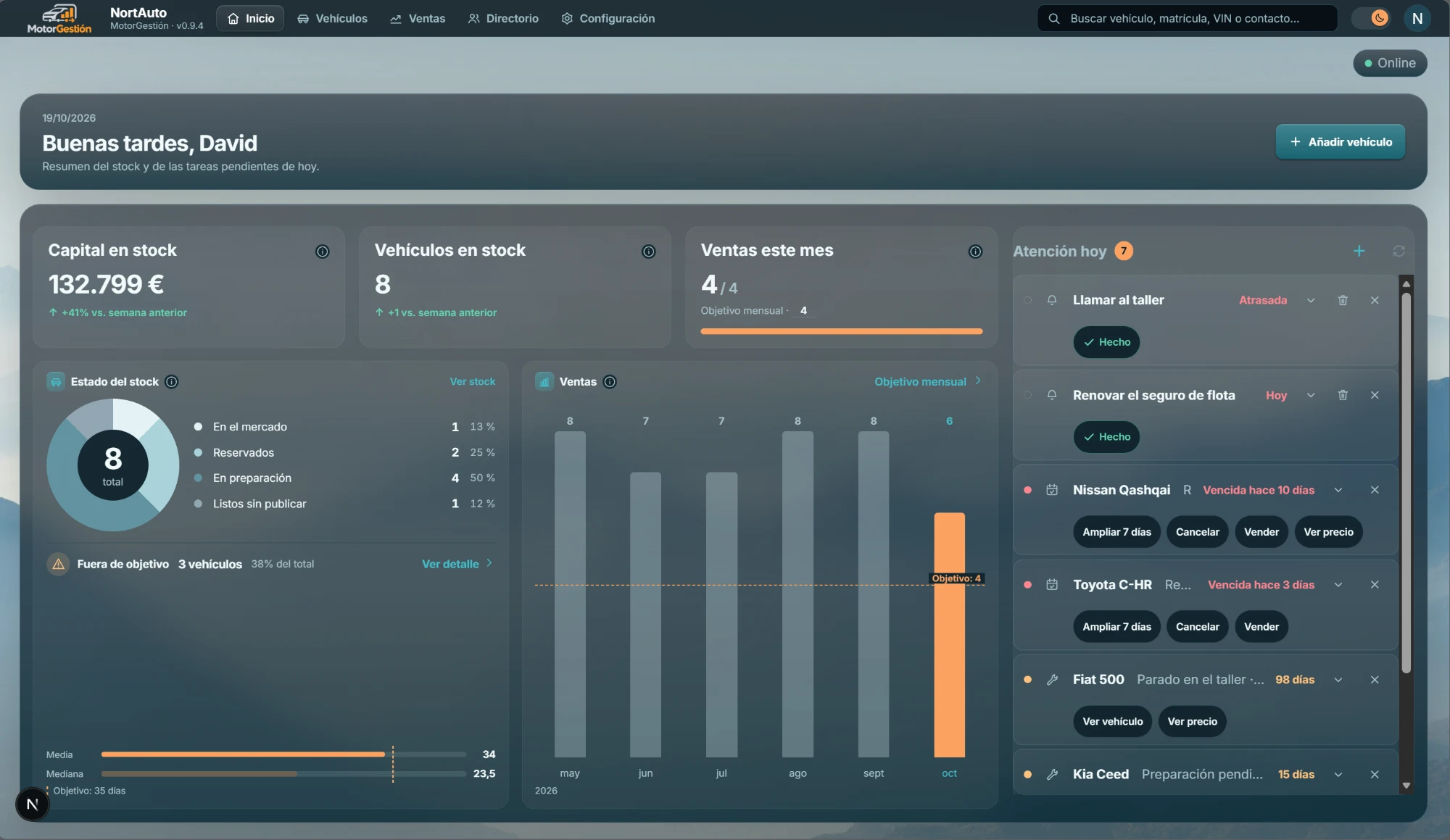Dismiss the Nissan Qashqai alert
Viewport: 1450px width, 840px height.
[1375, 490]
